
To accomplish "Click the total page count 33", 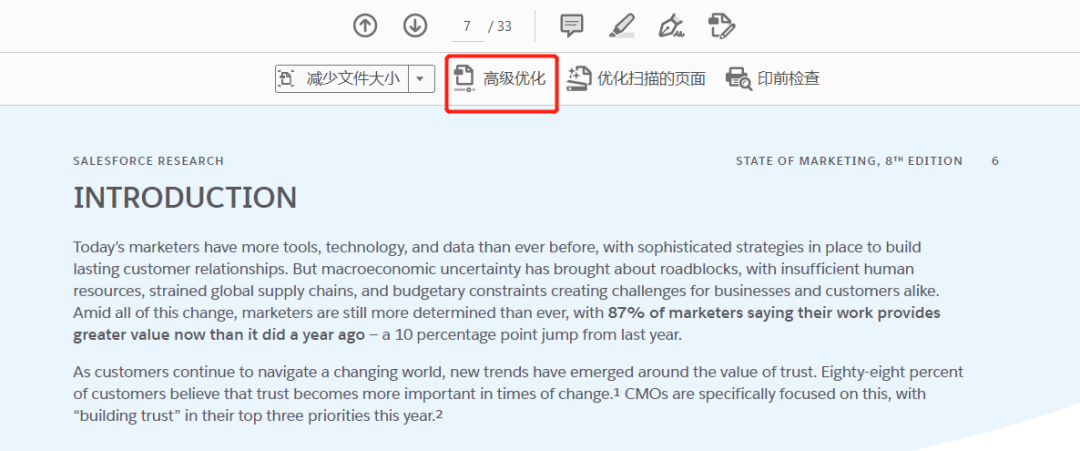I will click(x=504, y=26).
